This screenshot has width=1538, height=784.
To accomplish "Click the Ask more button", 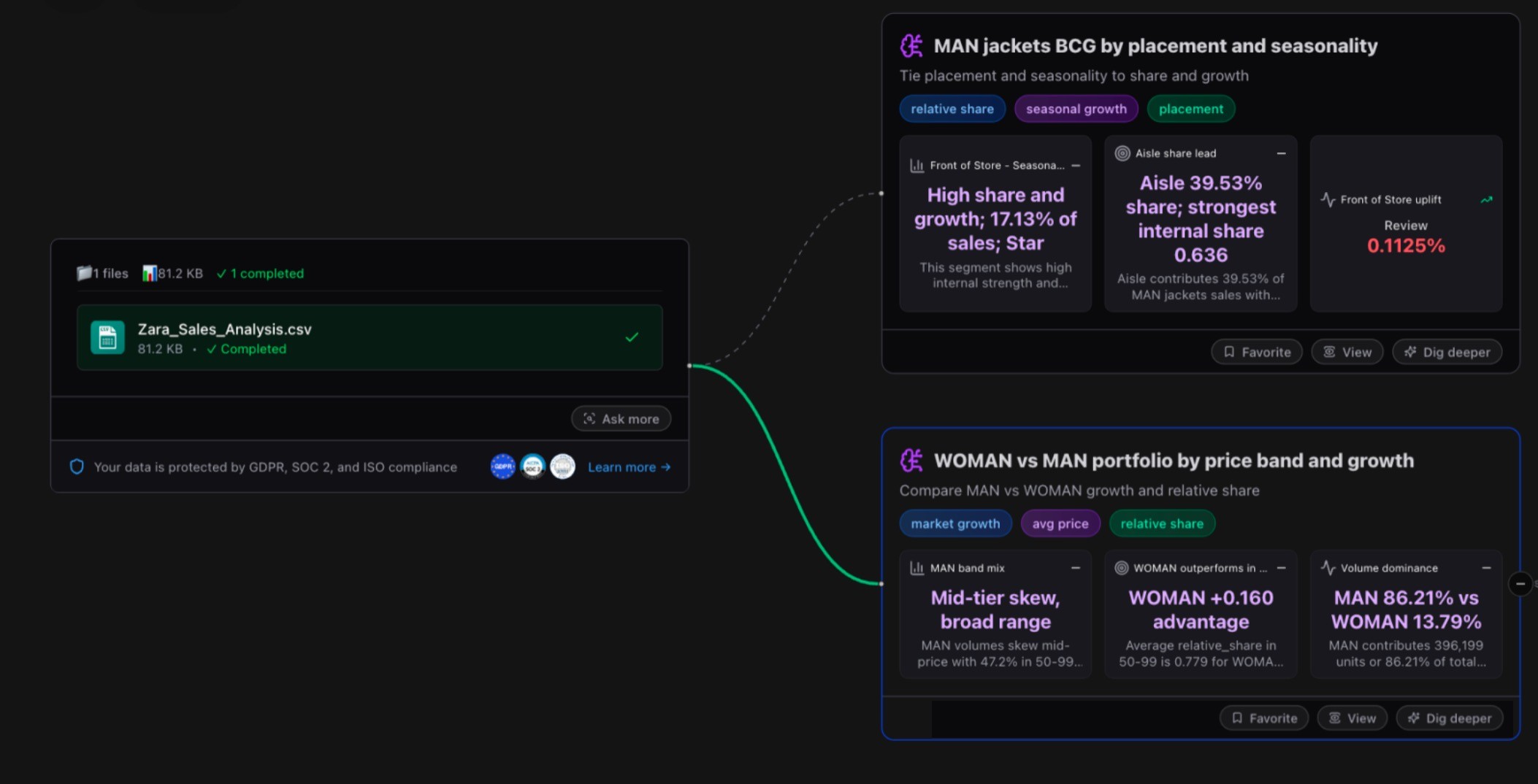I will tap(621, 419).
